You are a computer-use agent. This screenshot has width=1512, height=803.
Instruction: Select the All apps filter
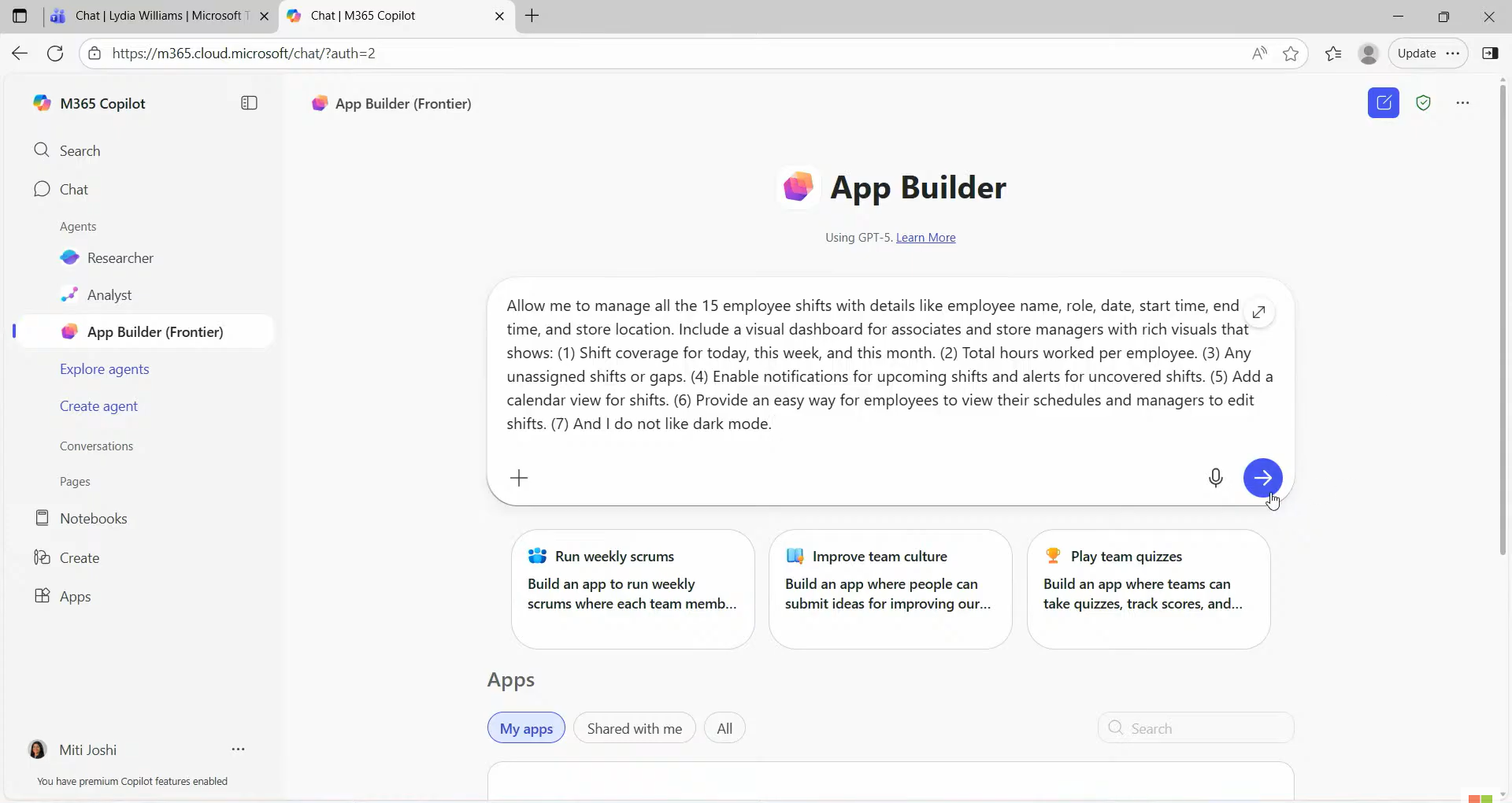724,728
